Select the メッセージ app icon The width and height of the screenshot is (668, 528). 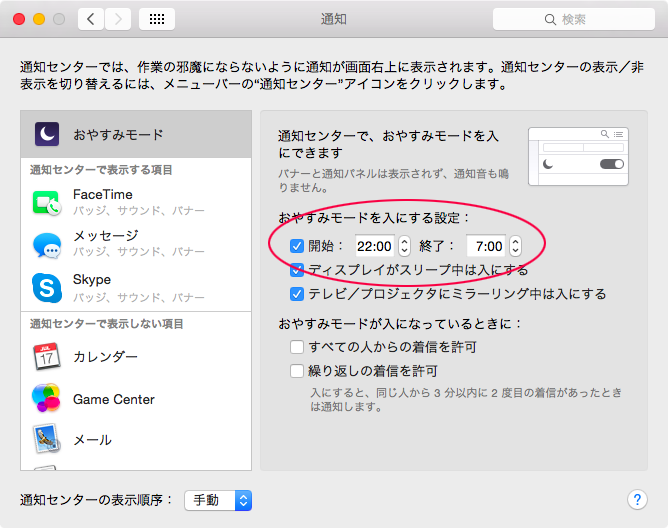pyautogui.click(x=47, y=245)
